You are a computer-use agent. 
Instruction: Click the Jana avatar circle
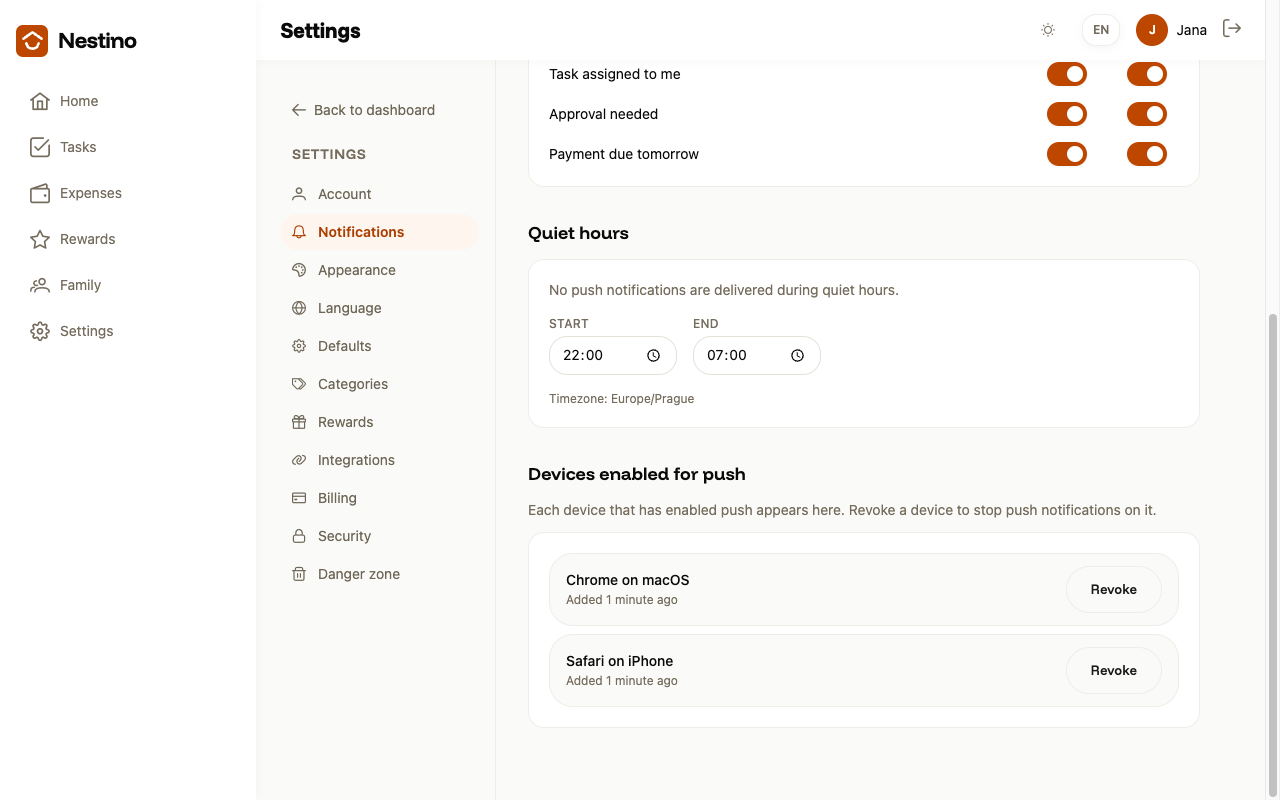(1152, 30)
